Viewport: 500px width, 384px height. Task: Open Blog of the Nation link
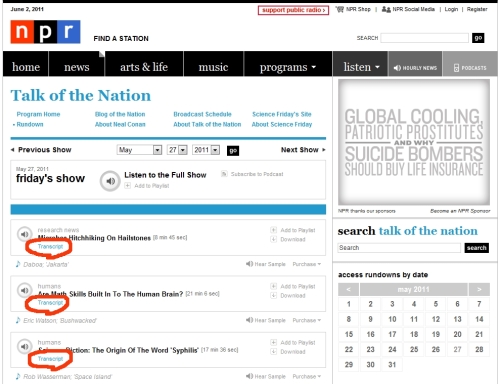120,114
